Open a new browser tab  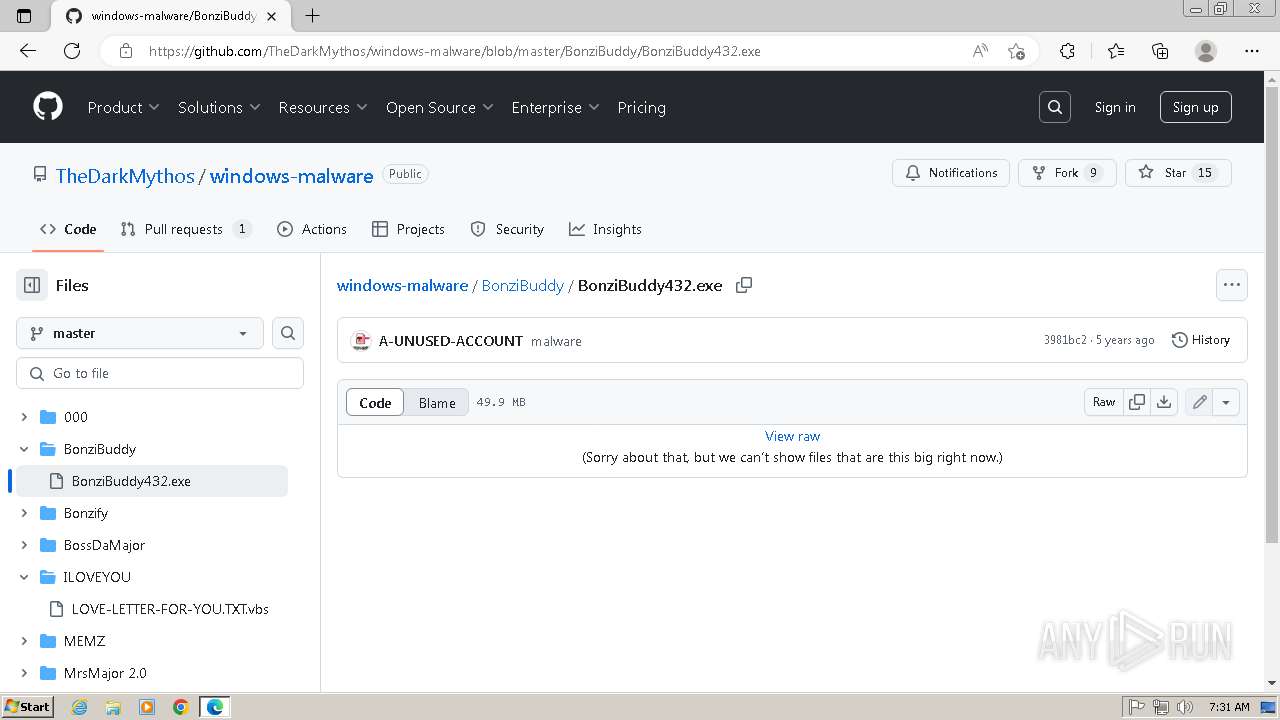[x=313, y=16]
